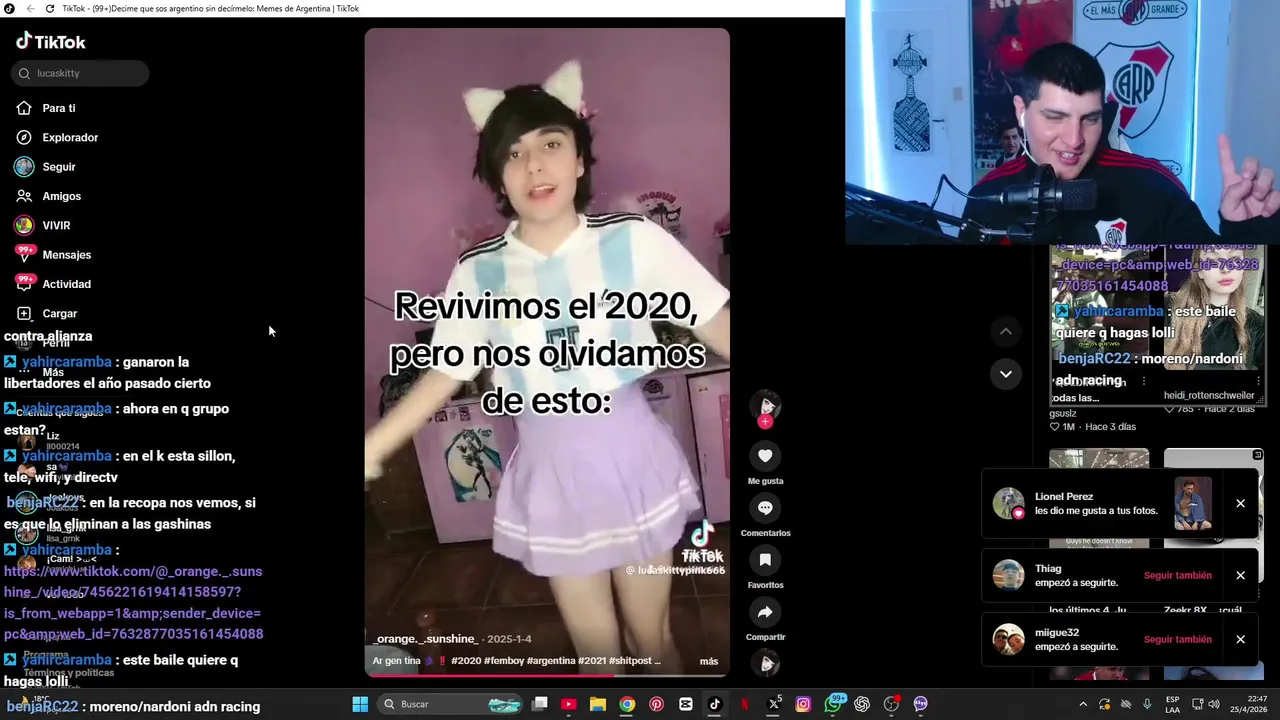
Task: Go to next video with down chevron
Action: (1006, 374)
